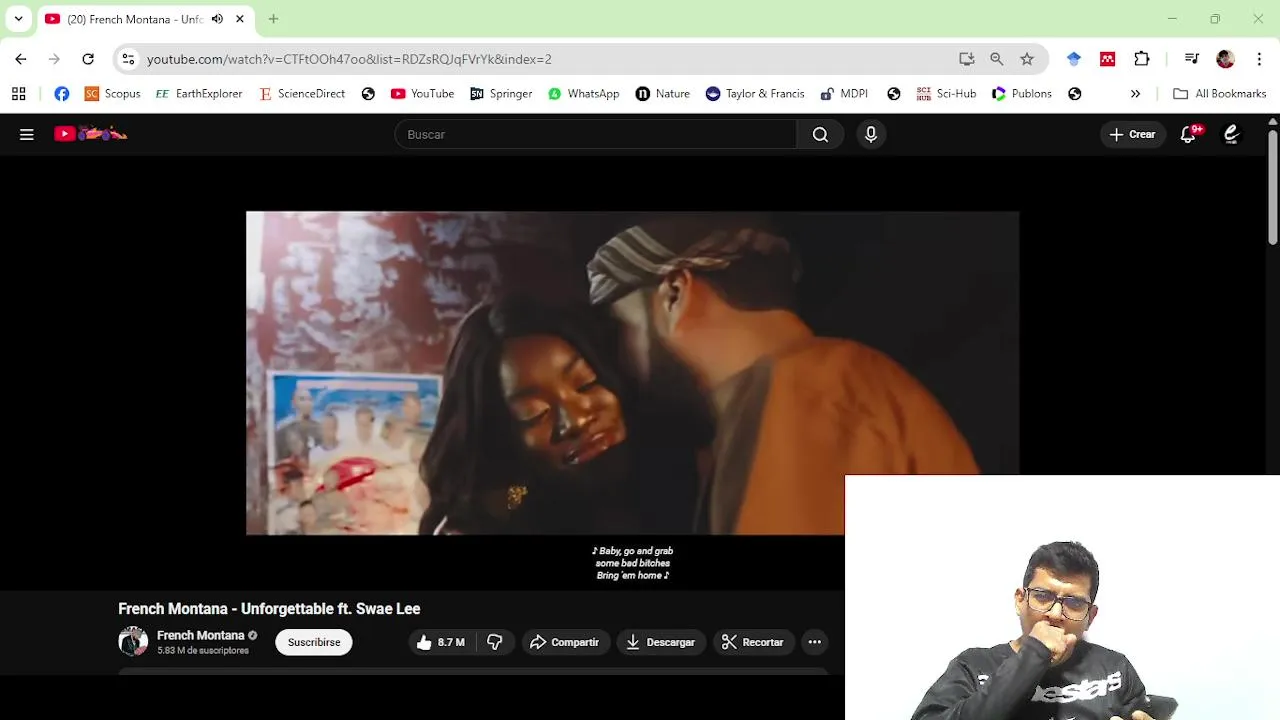Click the Compartir share button
Screen dimensions: 1280x720
point(564,642)
